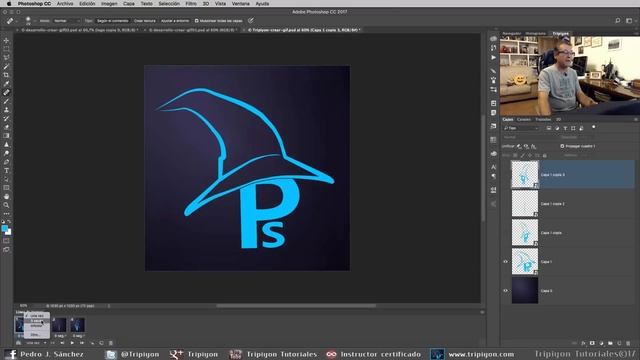640x360 pixels.
Task: Select Capa 1 copia 2 layer thumbnail
Action: [525, 204]
